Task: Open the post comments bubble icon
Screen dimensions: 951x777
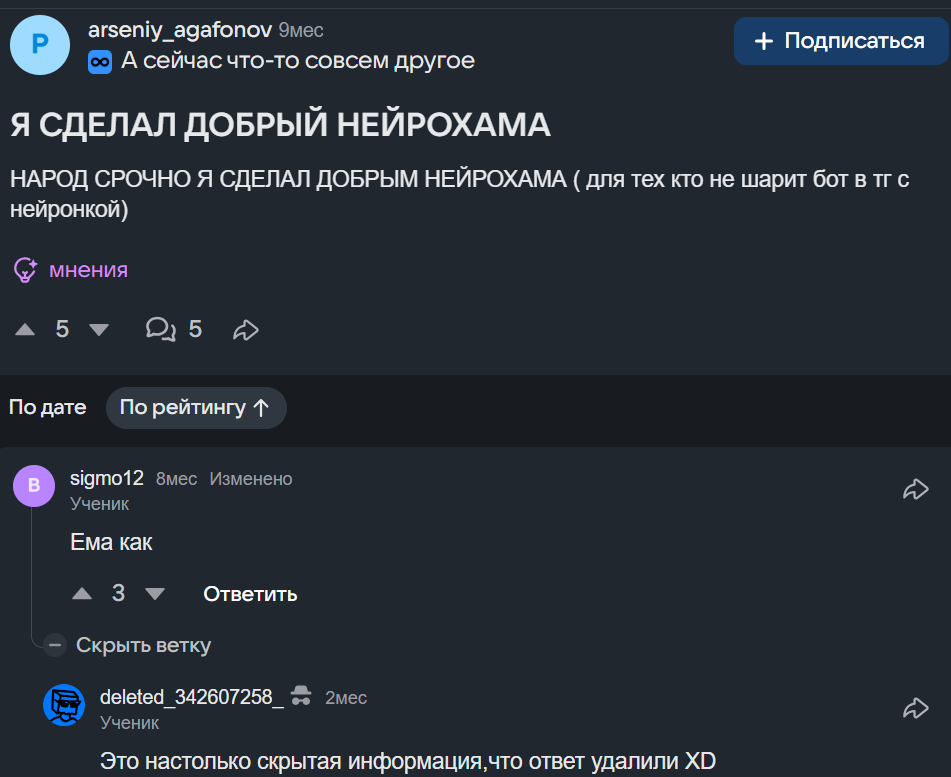Action: 161,329
